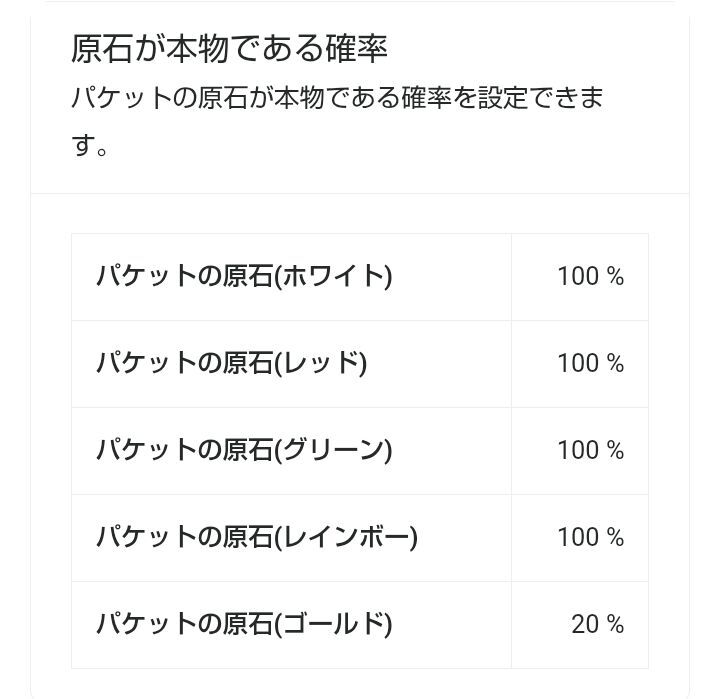Screen dimensions: 720x699
Task: Edit the 100 value for グリーン
Action: [578, 450]
